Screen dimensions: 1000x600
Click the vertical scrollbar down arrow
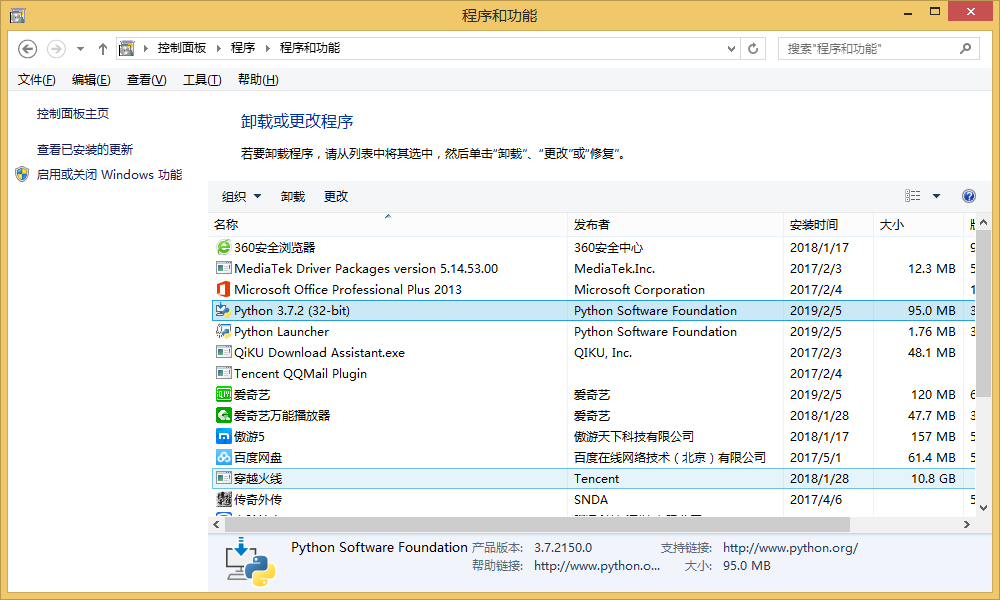coord(983,508)
